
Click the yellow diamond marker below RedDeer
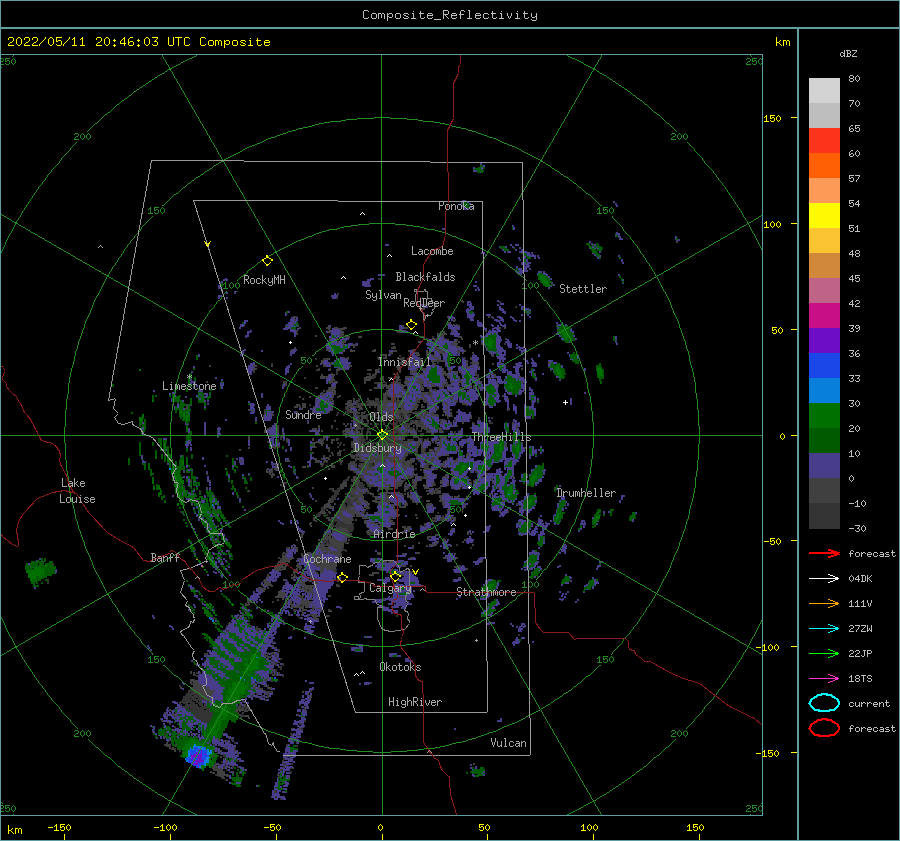point(411,325)
